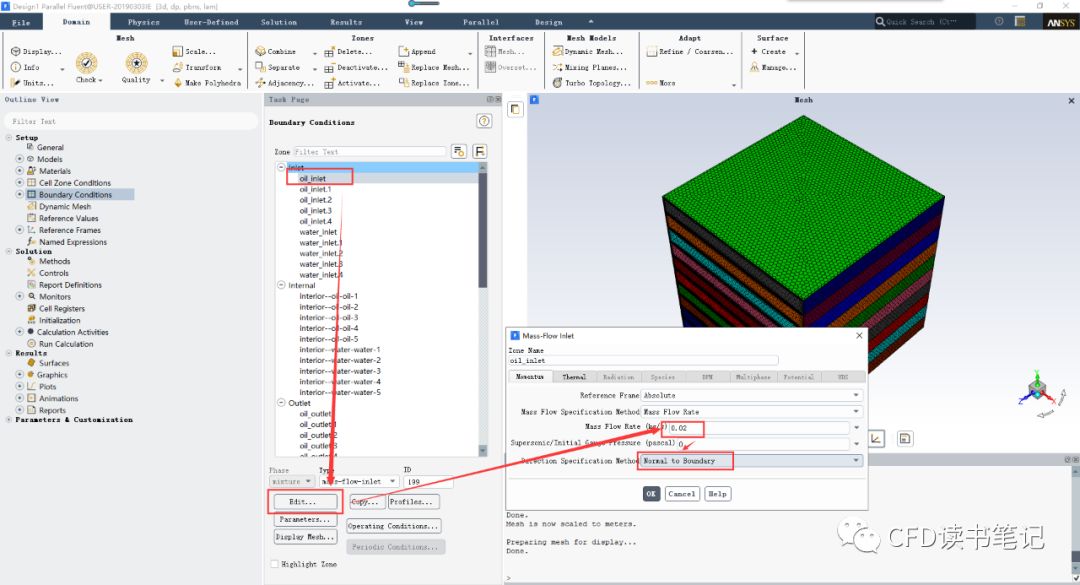Click the Transform mesh tool

click(197, 68)
